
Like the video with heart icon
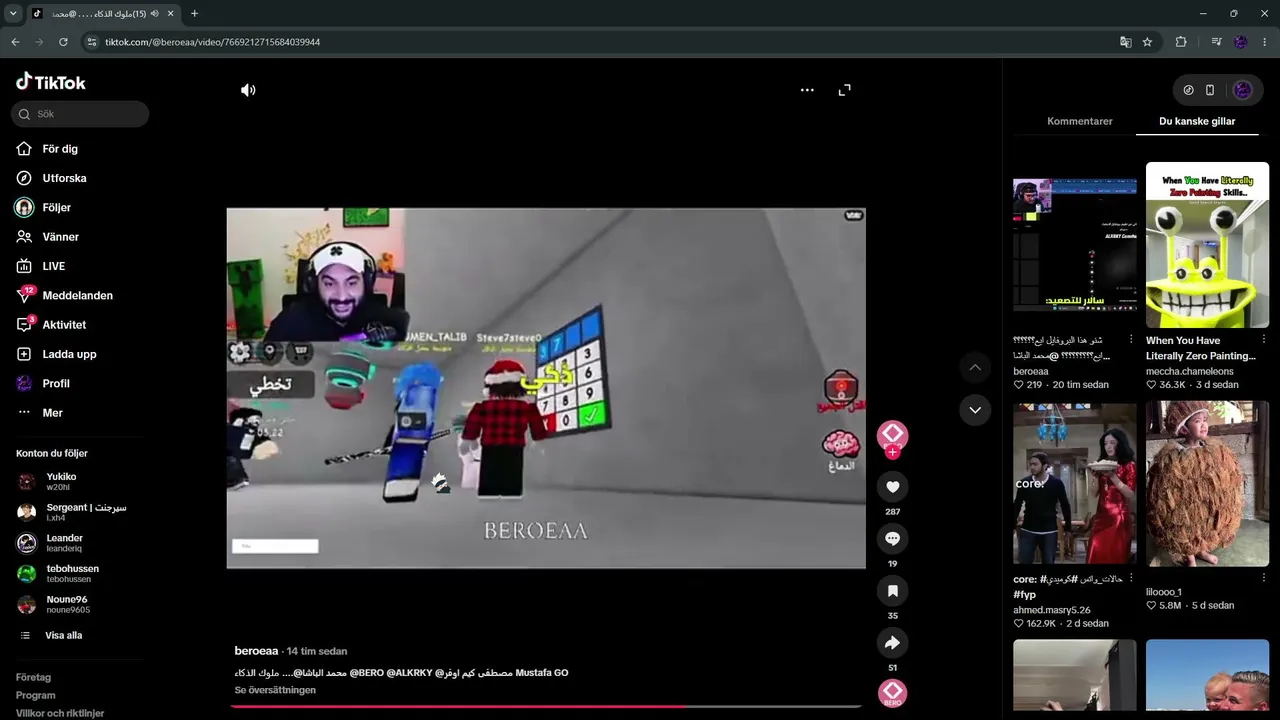(893, 487)
